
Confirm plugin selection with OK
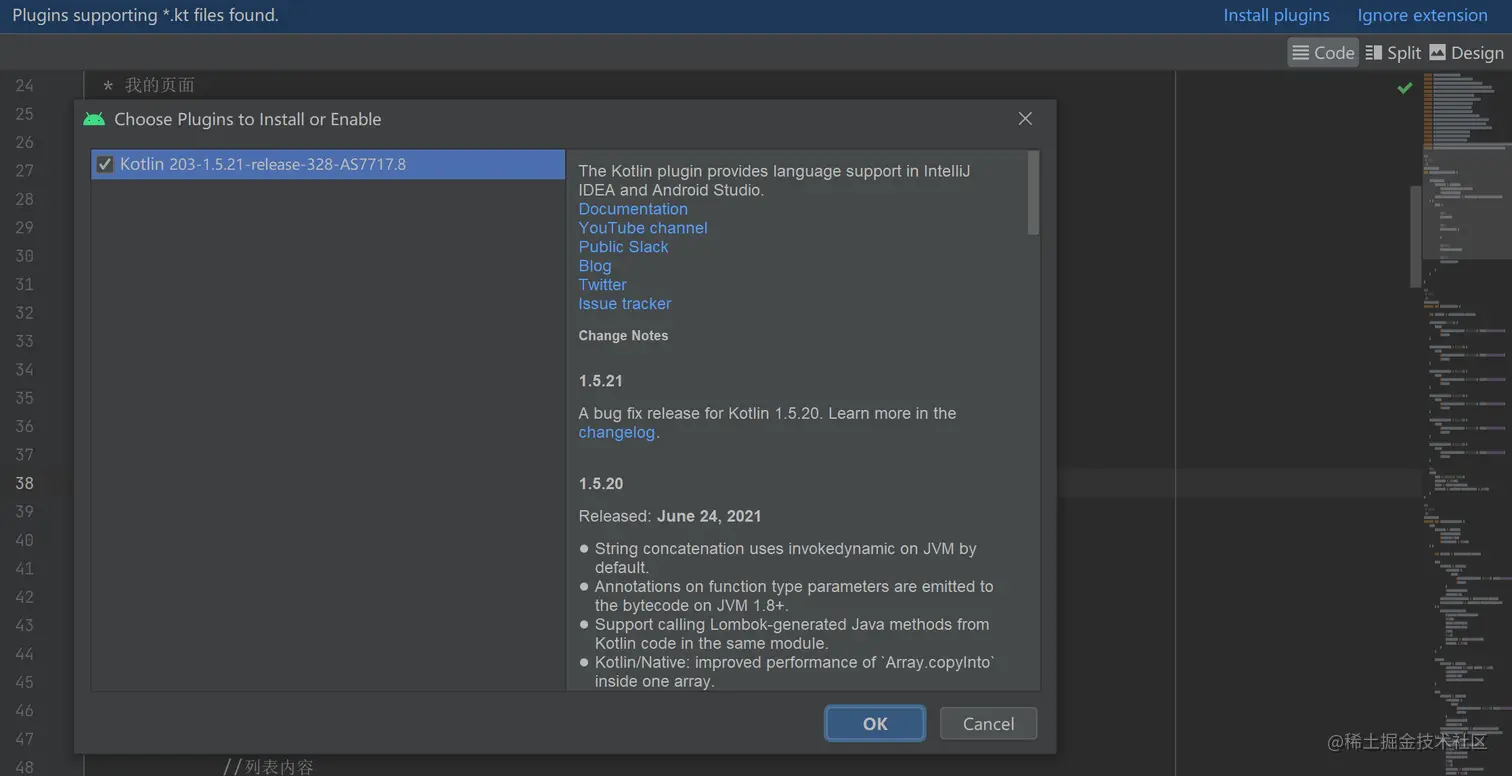tap(875, 724)
